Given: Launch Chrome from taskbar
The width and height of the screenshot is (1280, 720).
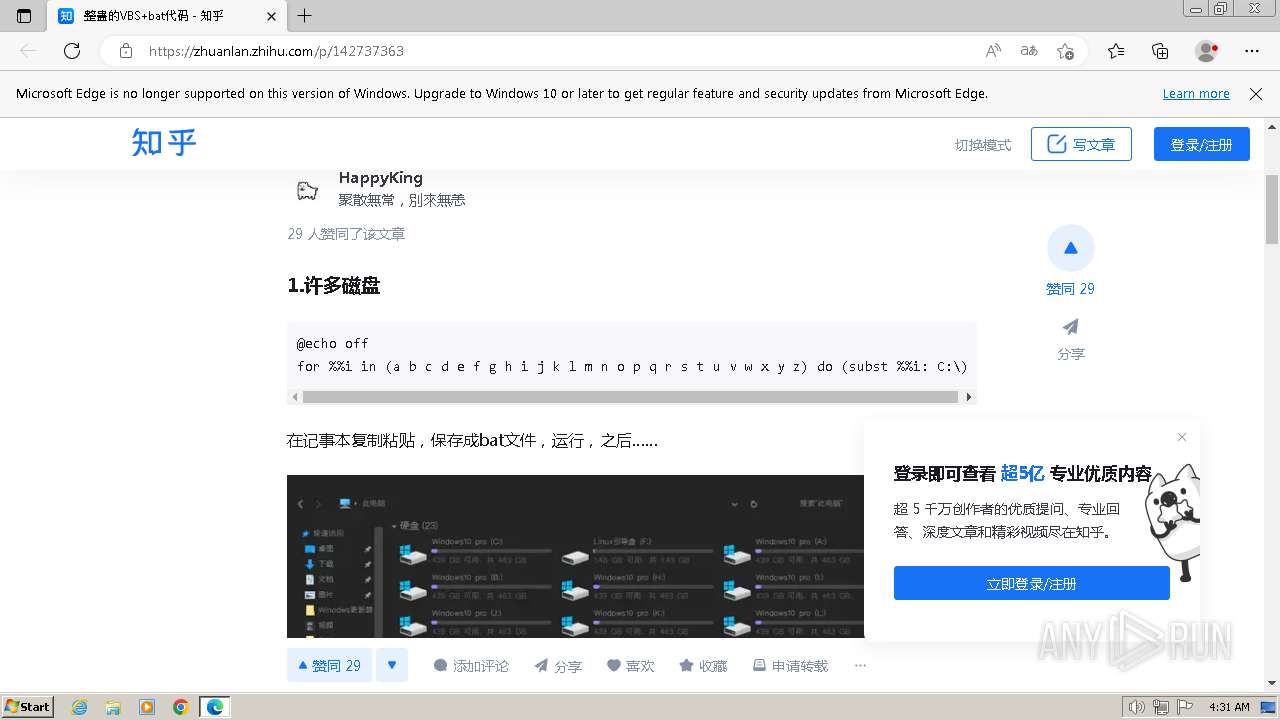Looking at the screenshot, I should (181, 707).
